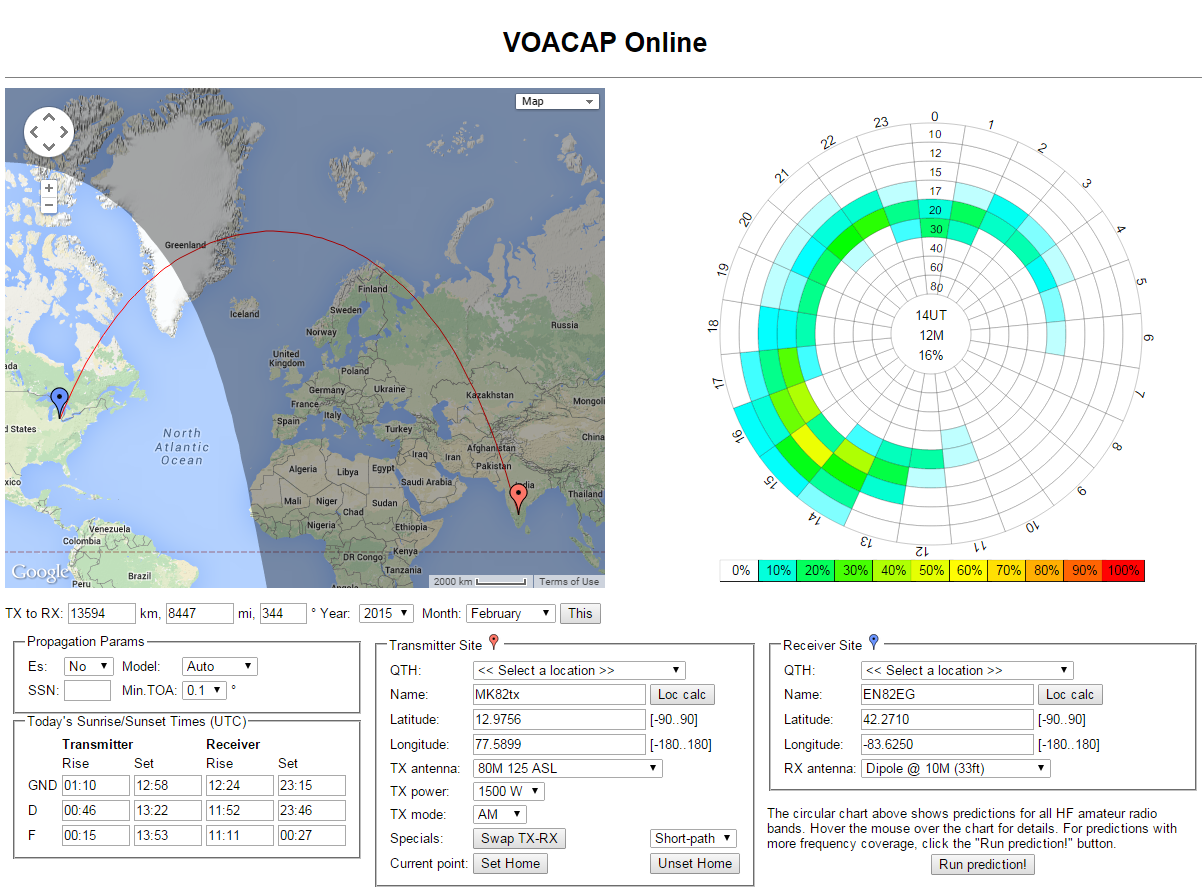The height and width of the screenshot is (893, 1202).
Task: Select the 80% orange legend swatch
Action: pyautogui.click(x=1045, y=570)
